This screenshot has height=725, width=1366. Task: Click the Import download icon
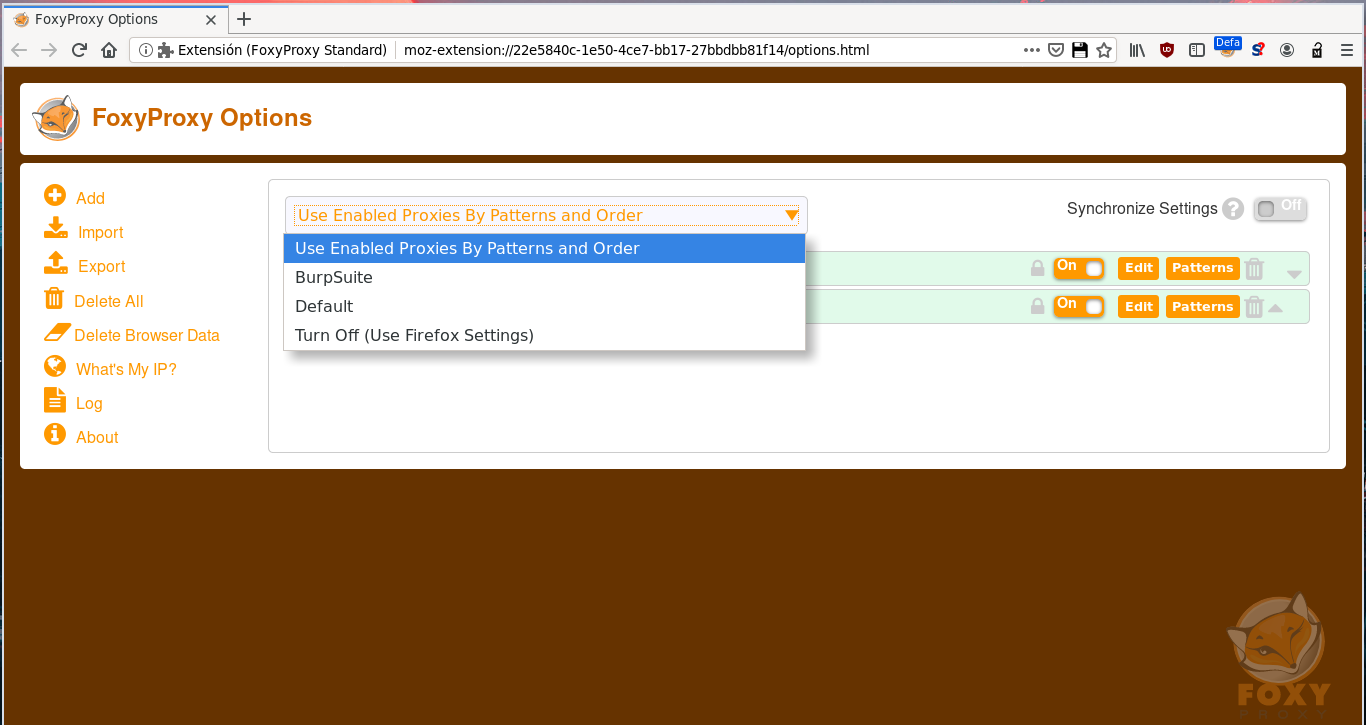tap(56, 228)
